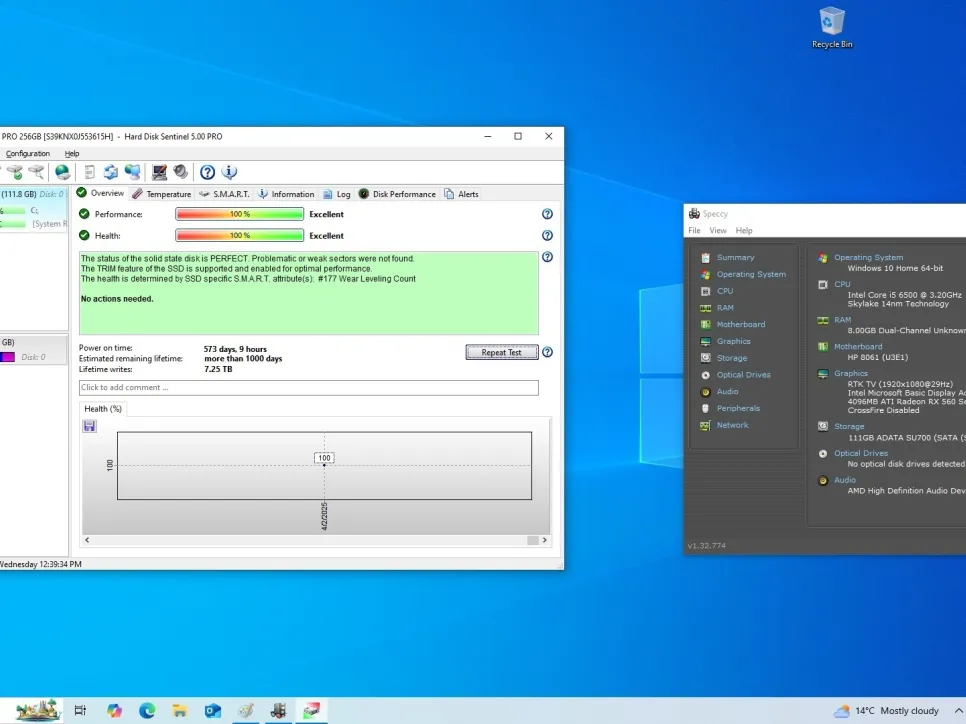
Task: Launch Copilot from the taskbar
Action: tap(114, 710)
